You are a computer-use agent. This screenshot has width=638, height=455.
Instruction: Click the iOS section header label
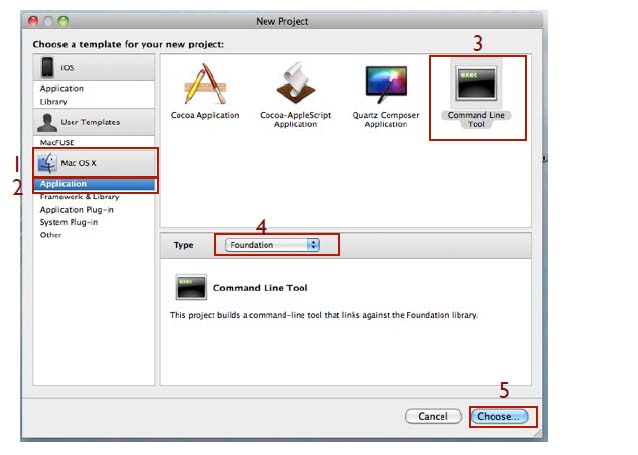(x=68, y=68)
